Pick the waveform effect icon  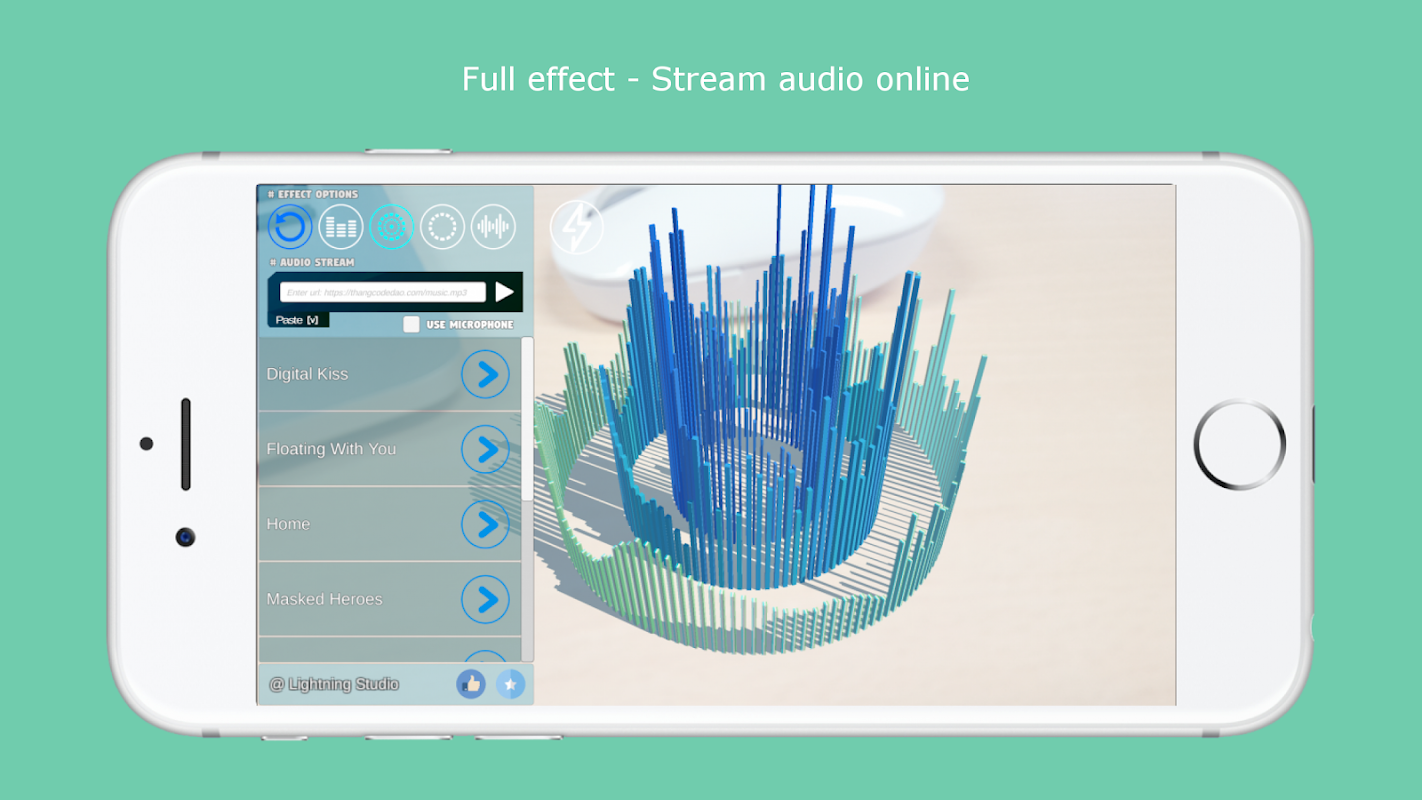493,227
